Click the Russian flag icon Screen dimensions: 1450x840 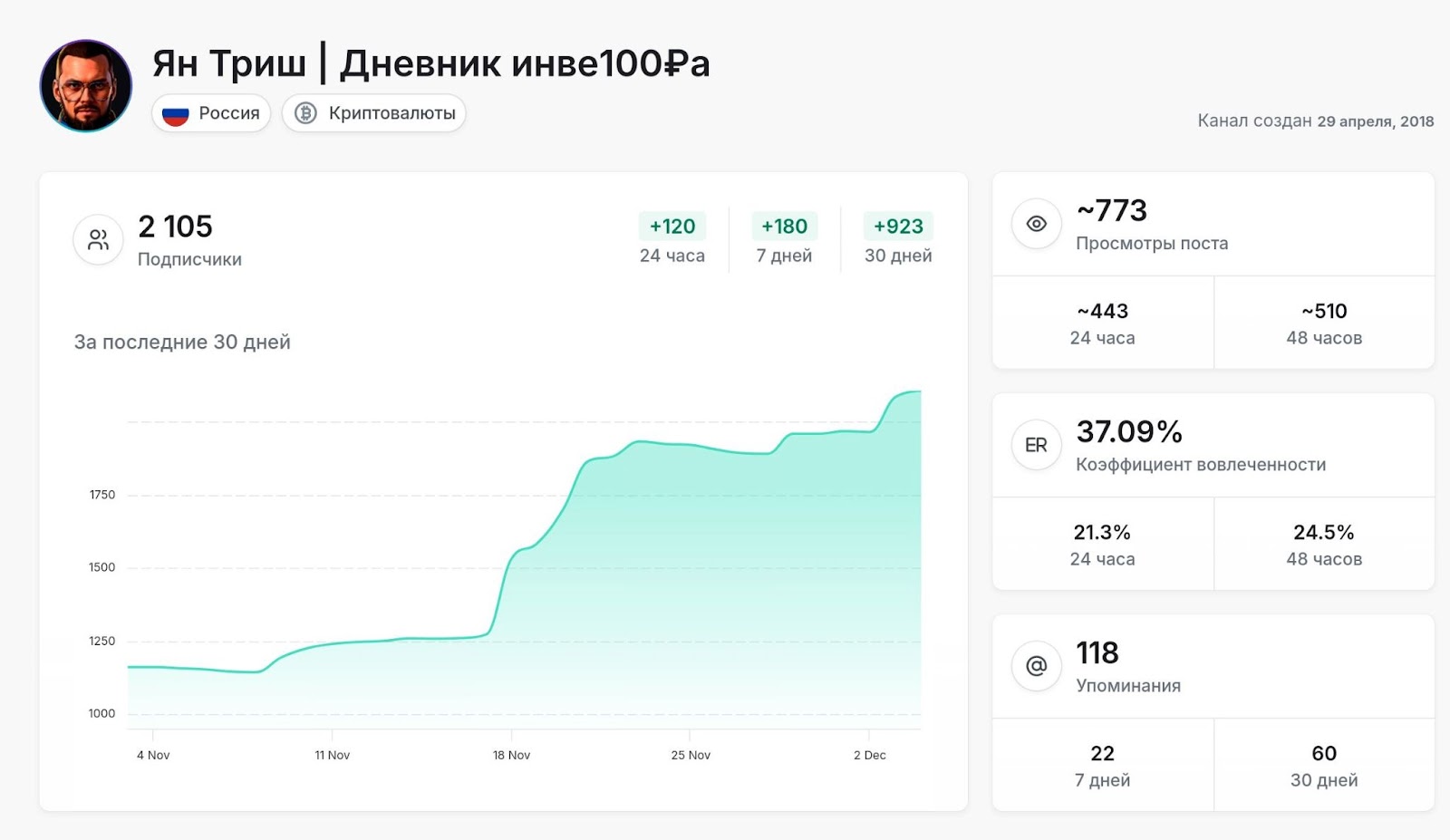(x=175, y=114)
